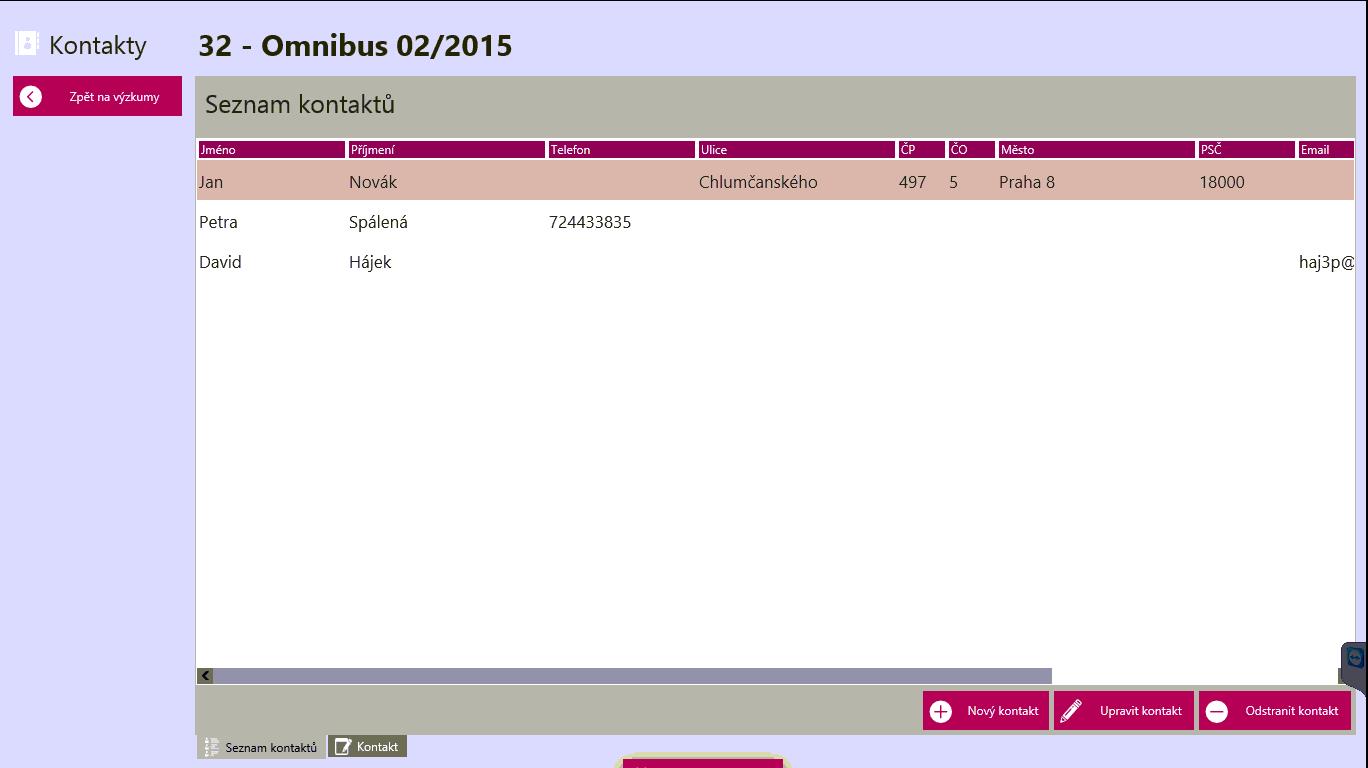This screenshot has width=1368, height=768.
Task: Click the Město column header
Action: click(1096, 150)
